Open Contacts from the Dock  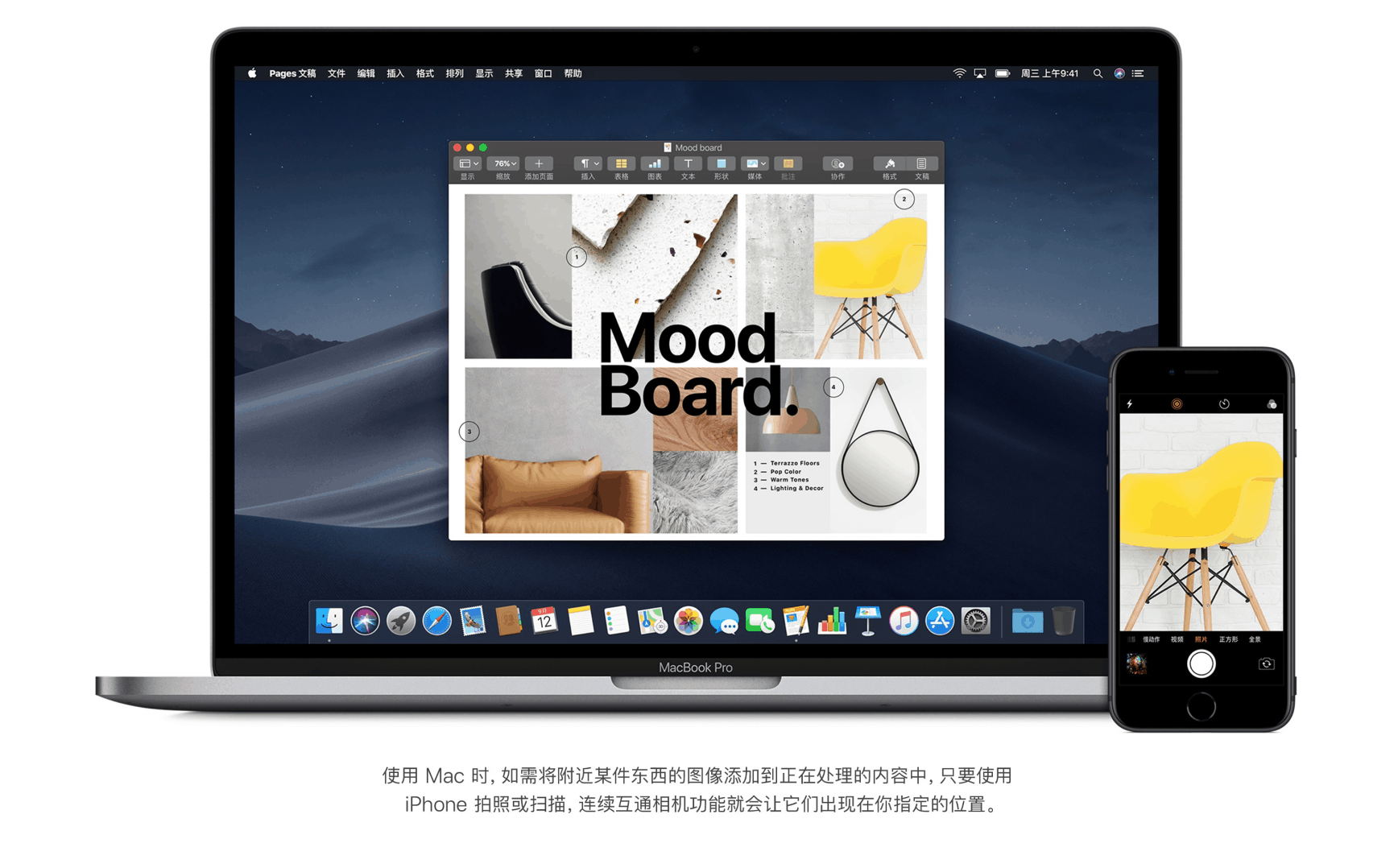(508, 621)
